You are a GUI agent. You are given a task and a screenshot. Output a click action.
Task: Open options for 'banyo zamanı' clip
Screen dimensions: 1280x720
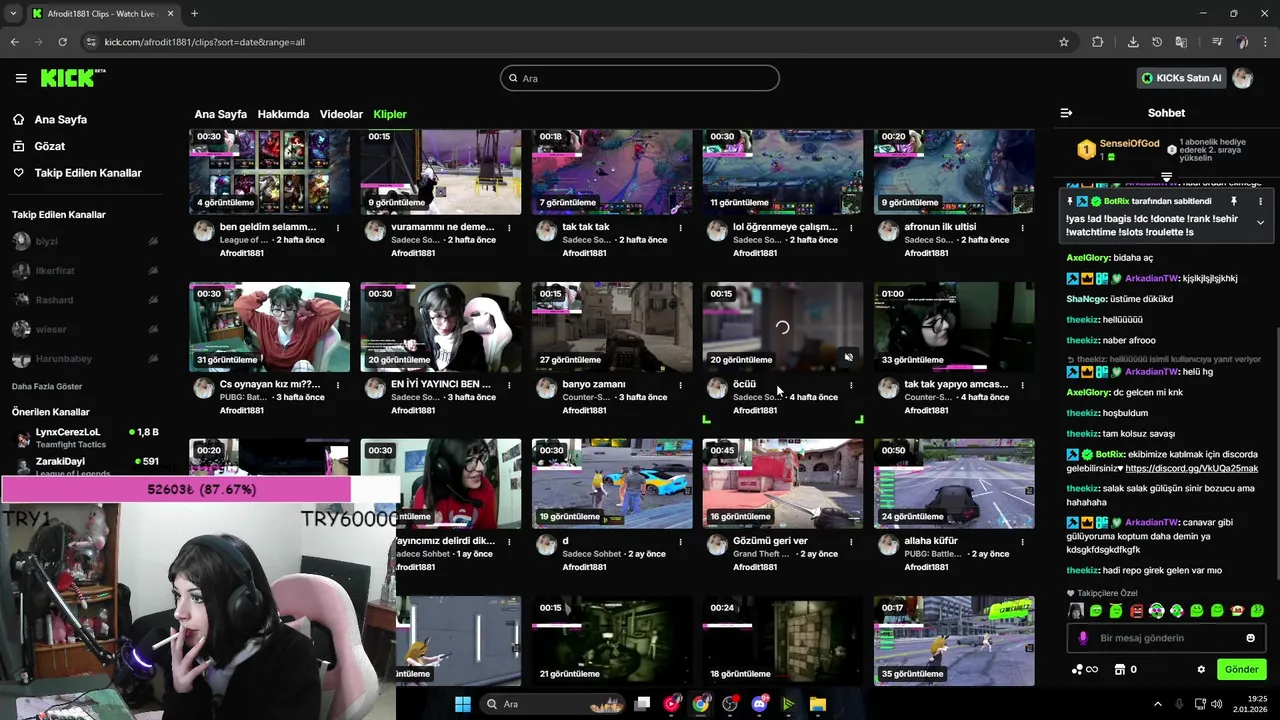coord(680,384)
